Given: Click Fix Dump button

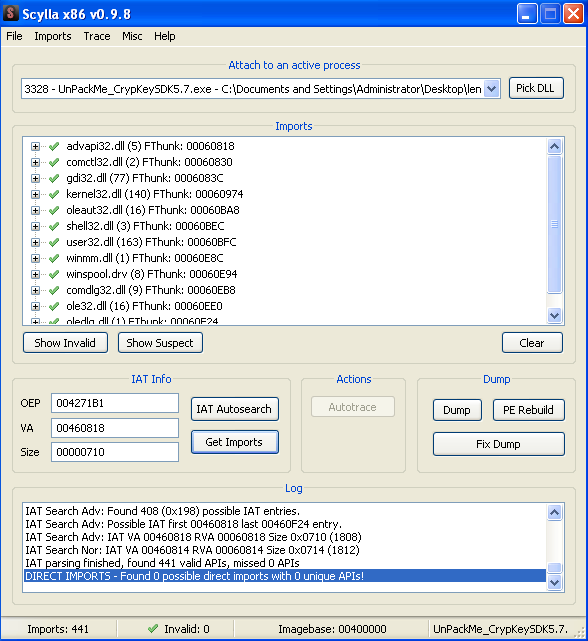Looking at the screenshot, I should point(499,444).
